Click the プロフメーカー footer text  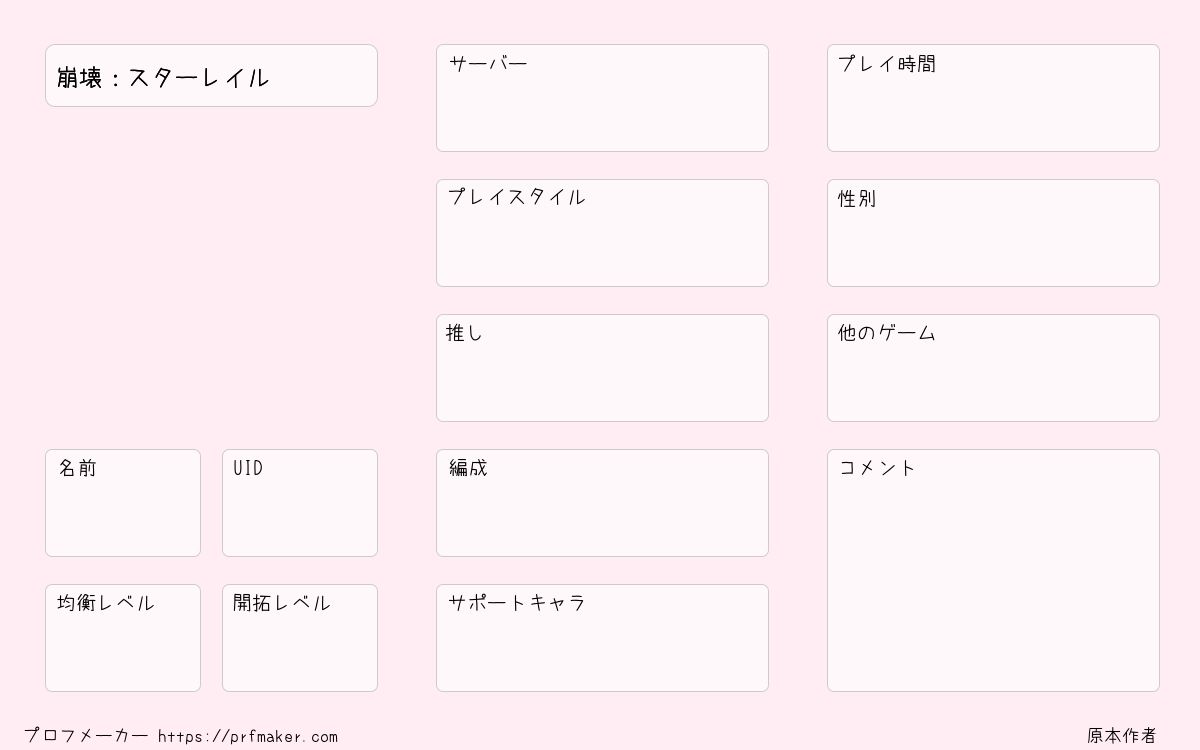pyautogui.click(x=86, y=736)
